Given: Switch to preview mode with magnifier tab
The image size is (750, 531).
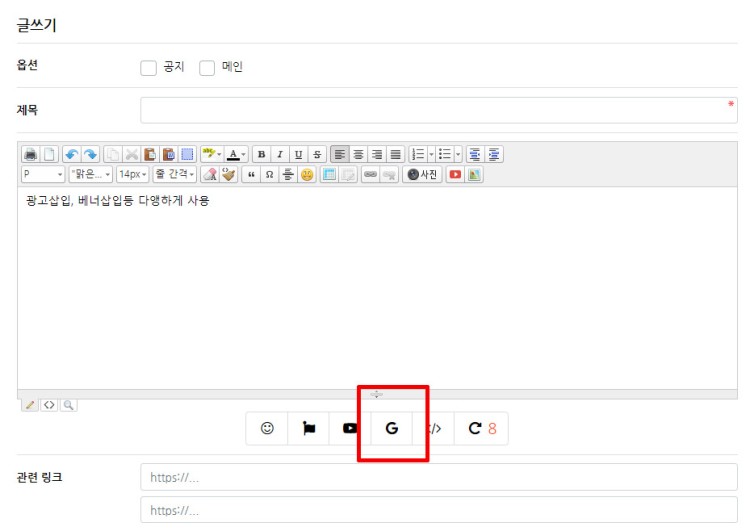Looking at the screenshot, I should pyautogui.click(x=68, y=405).
